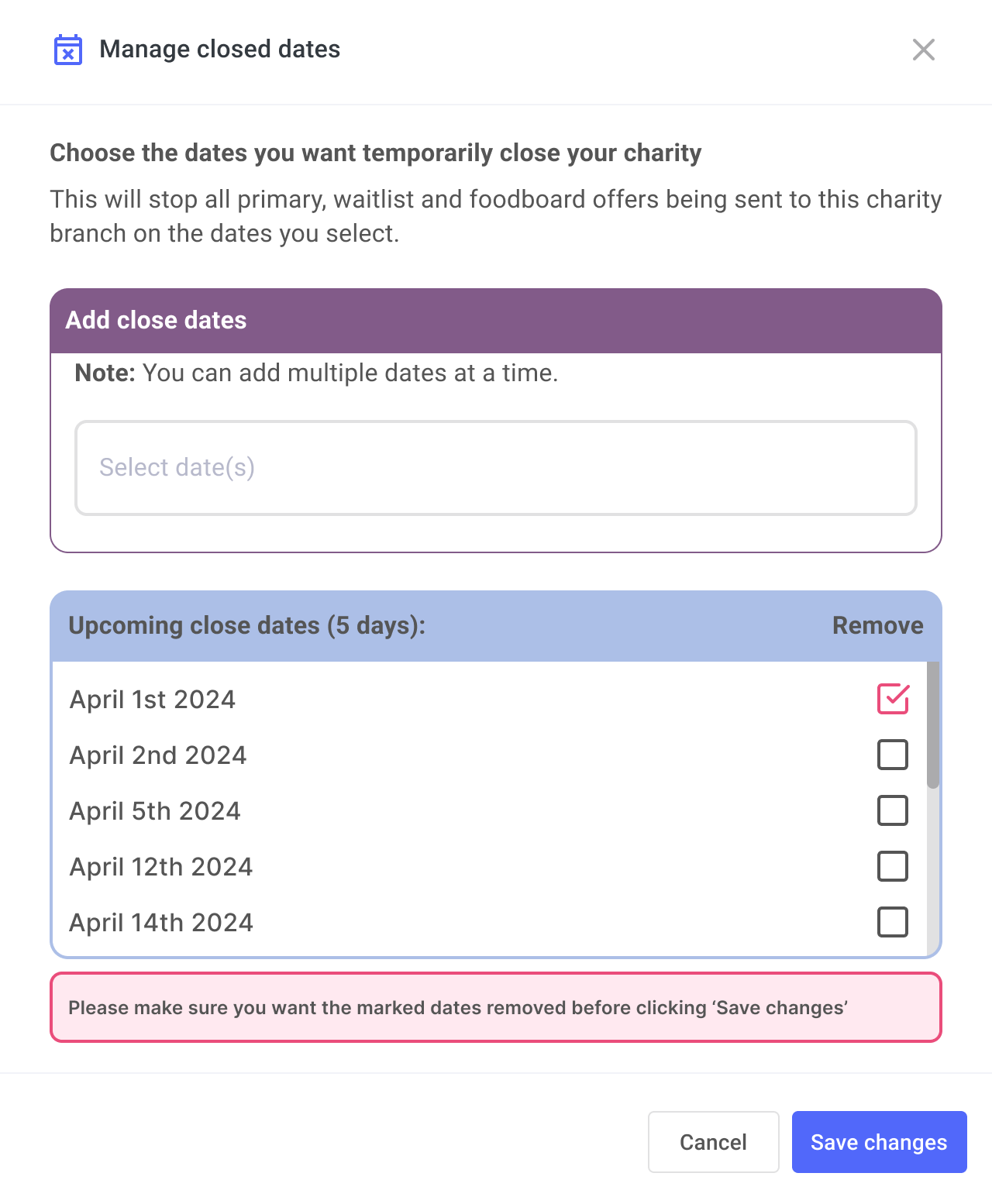Uncheck the April 1st 2024 remove checkbox
992x1204 pixels.
893,699
